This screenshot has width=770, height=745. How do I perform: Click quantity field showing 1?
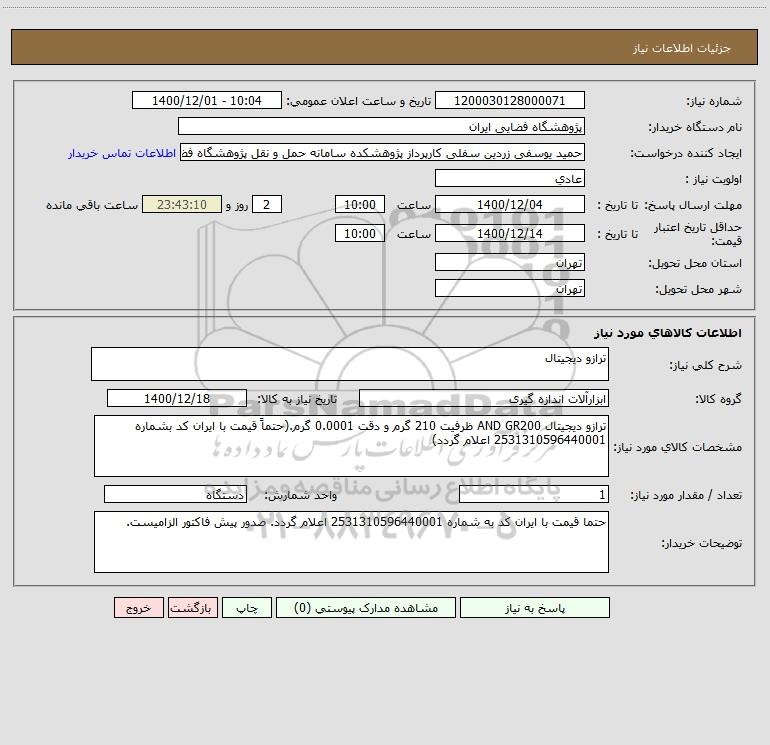click(534, 495)
